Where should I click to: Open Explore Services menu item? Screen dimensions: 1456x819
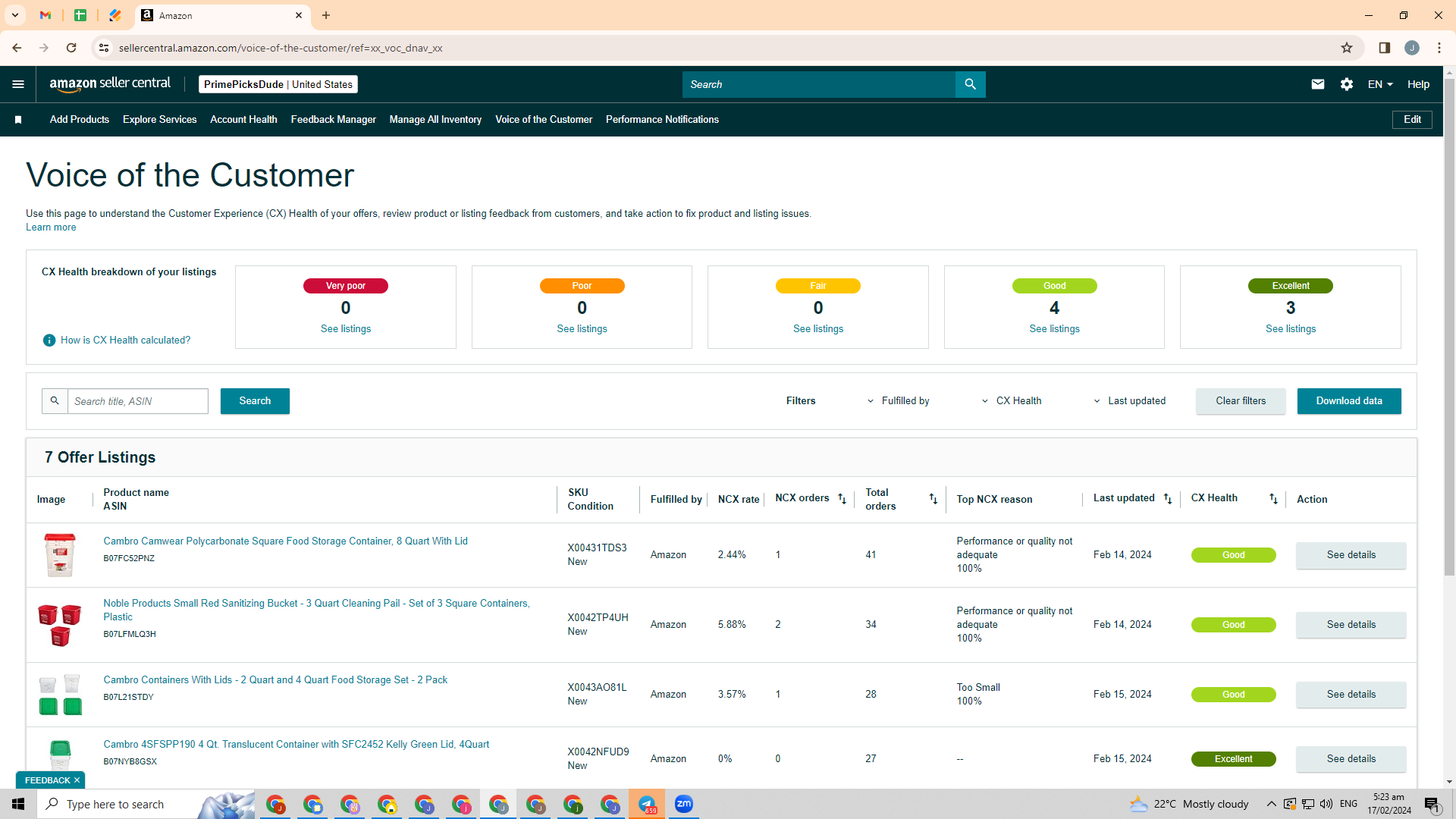[x=159, y=120]
